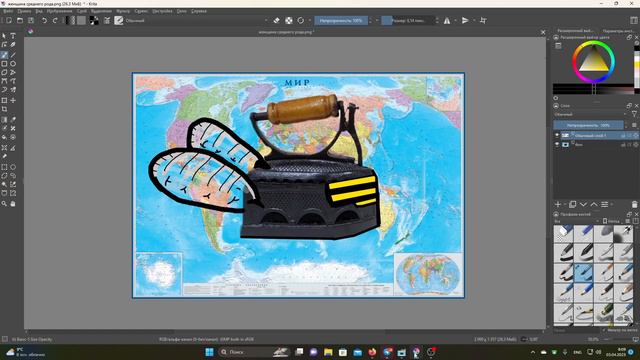Screen dimensions: 640x360
Task: Switch to Параметры инструмента tab
Action: click(618, 31)
